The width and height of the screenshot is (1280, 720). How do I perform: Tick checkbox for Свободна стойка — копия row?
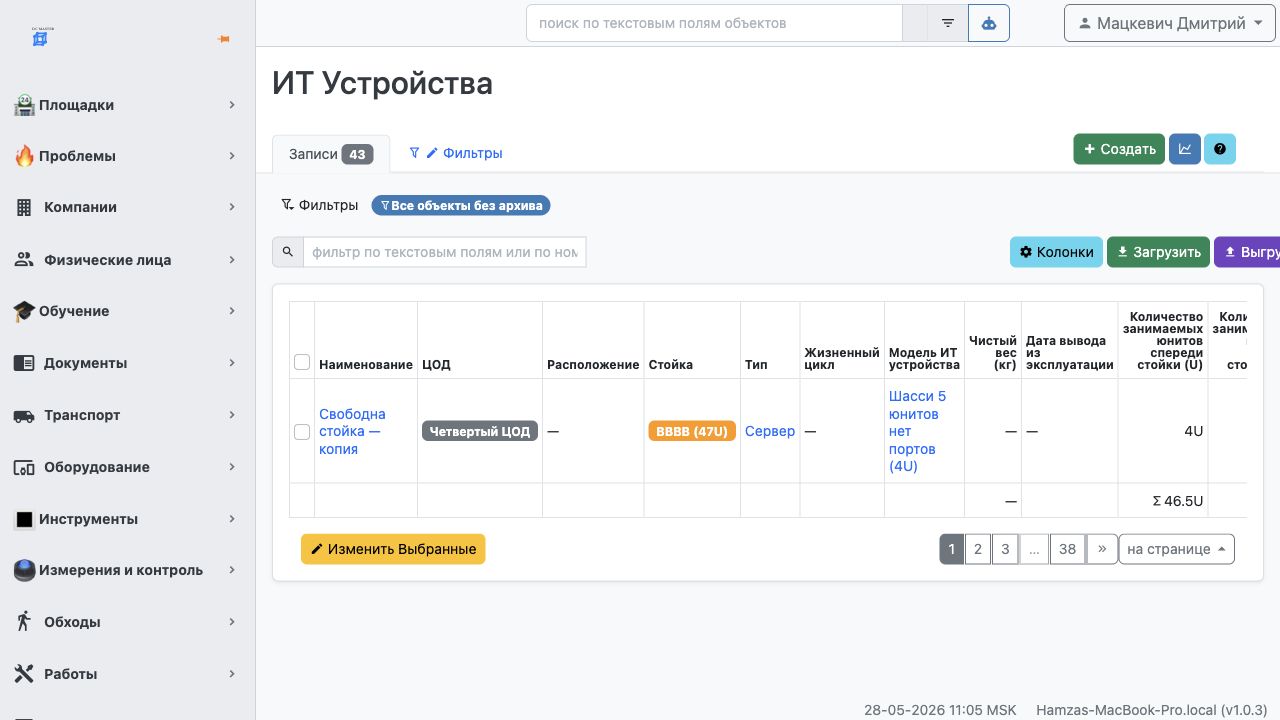(x=302, y=432)
